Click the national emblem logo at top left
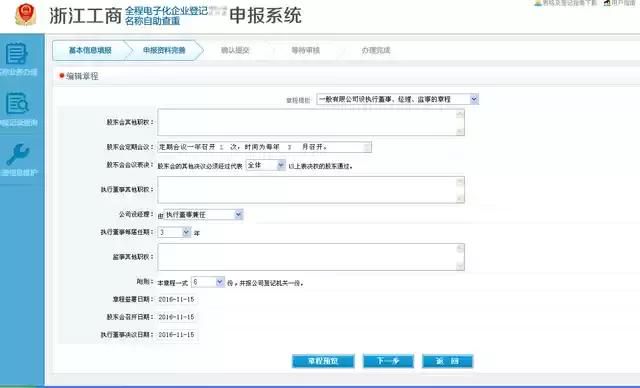This screenshot has height=388, width=640. [x=25, y=14]
